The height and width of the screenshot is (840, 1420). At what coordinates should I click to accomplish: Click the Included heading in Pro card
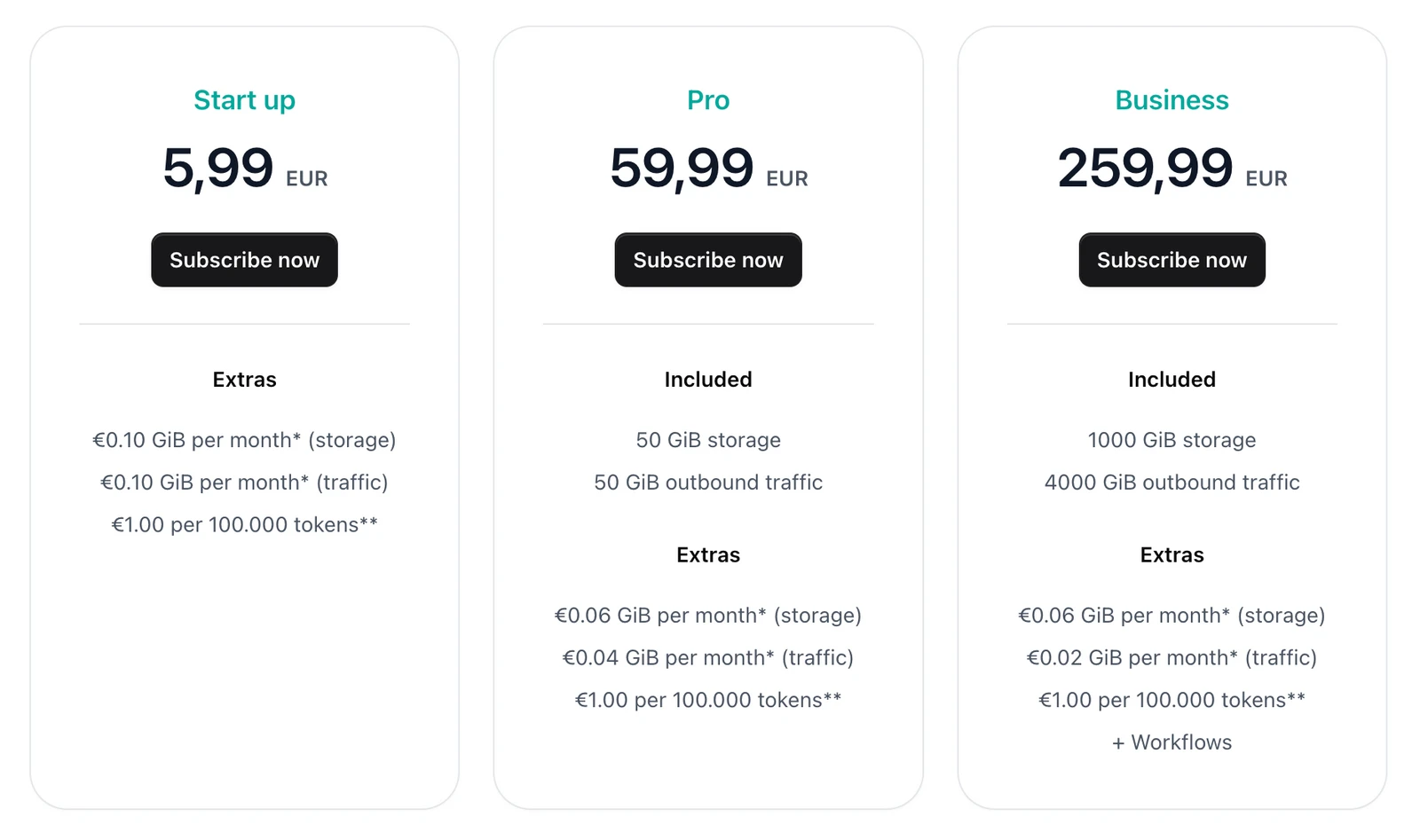(x=707, y=380)
